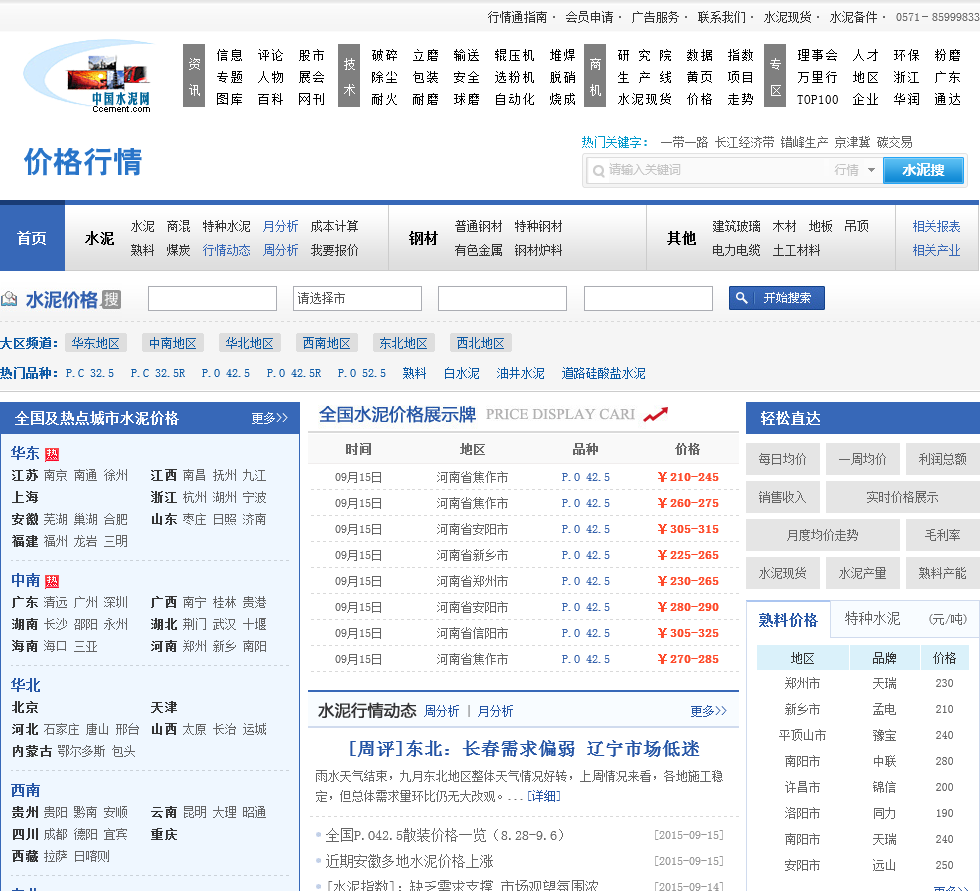Viewport: 980px width, 891px height.
Task: Open 会员申请 in the top bar
Action: [x=589, y=17]
